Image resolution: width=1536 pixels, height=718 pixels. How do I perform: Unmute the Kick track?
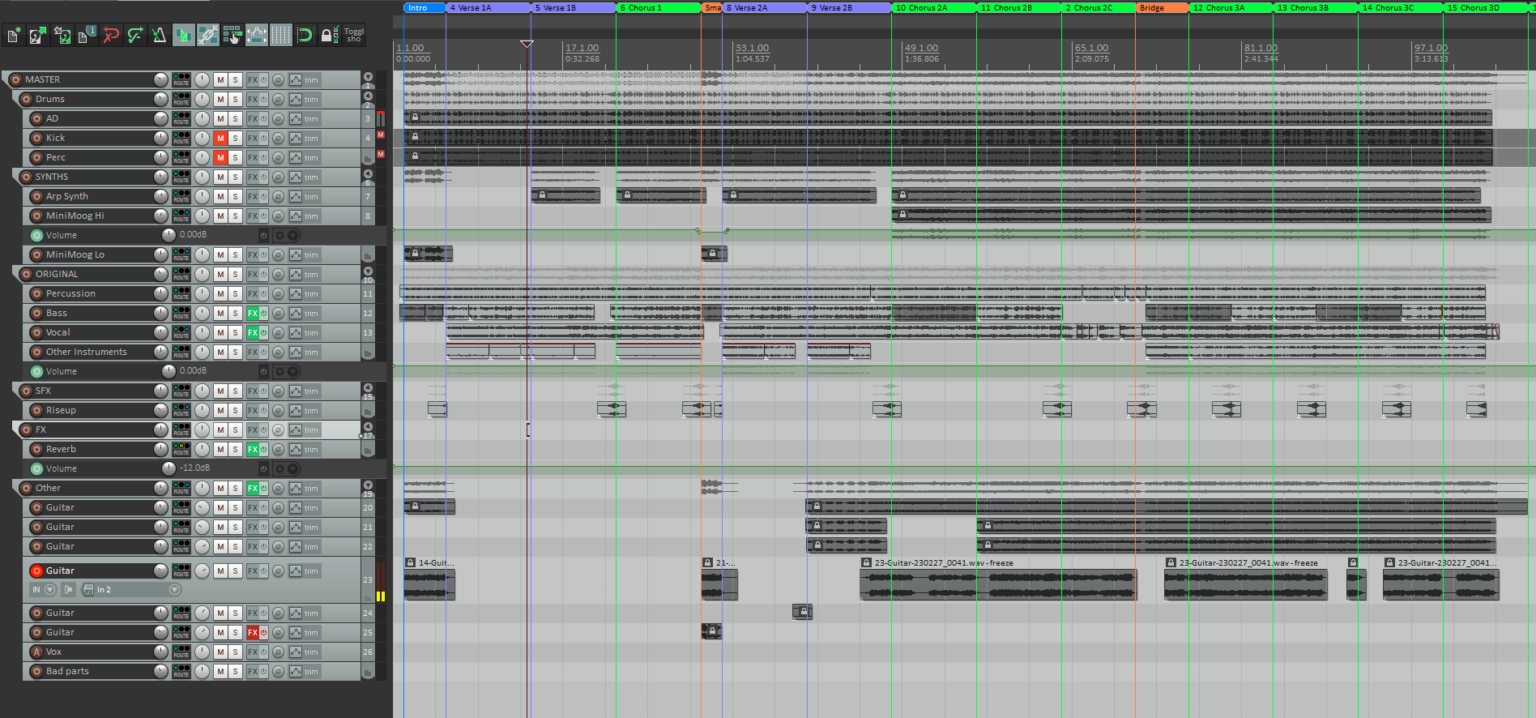click(220, 138)
